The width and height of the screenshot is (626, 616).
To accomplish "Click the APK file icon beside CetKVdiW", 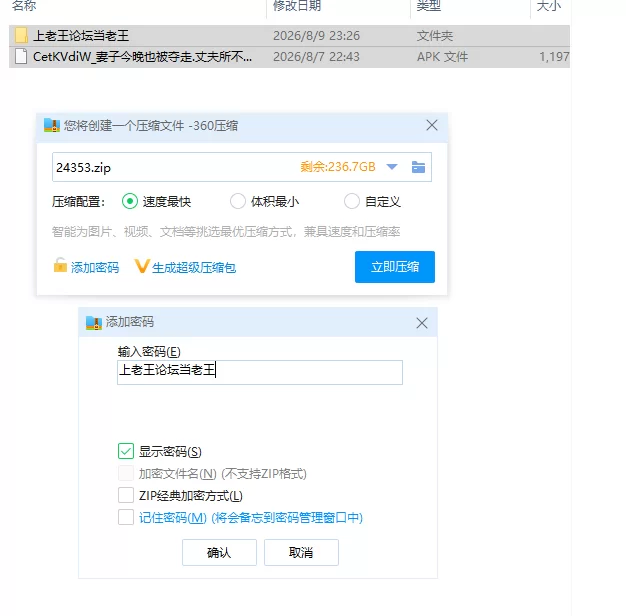I will pyautogui.click(x=21, y=56).
